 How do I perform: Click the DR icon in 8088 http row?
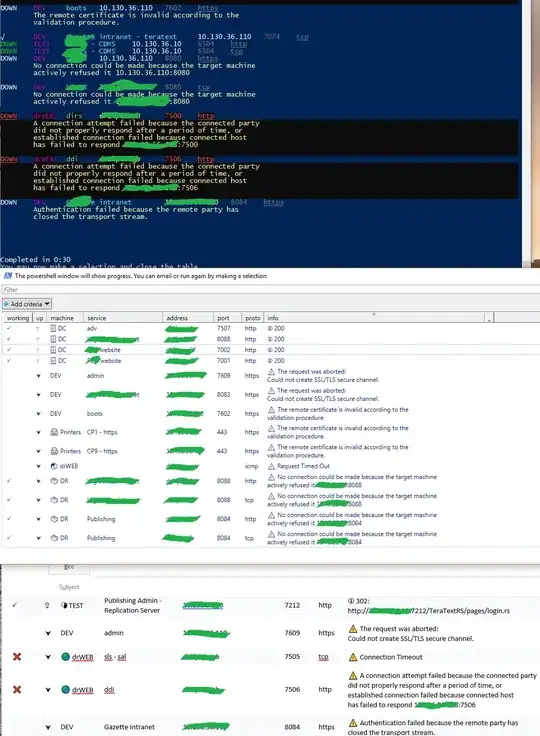[x=54, y=481]
